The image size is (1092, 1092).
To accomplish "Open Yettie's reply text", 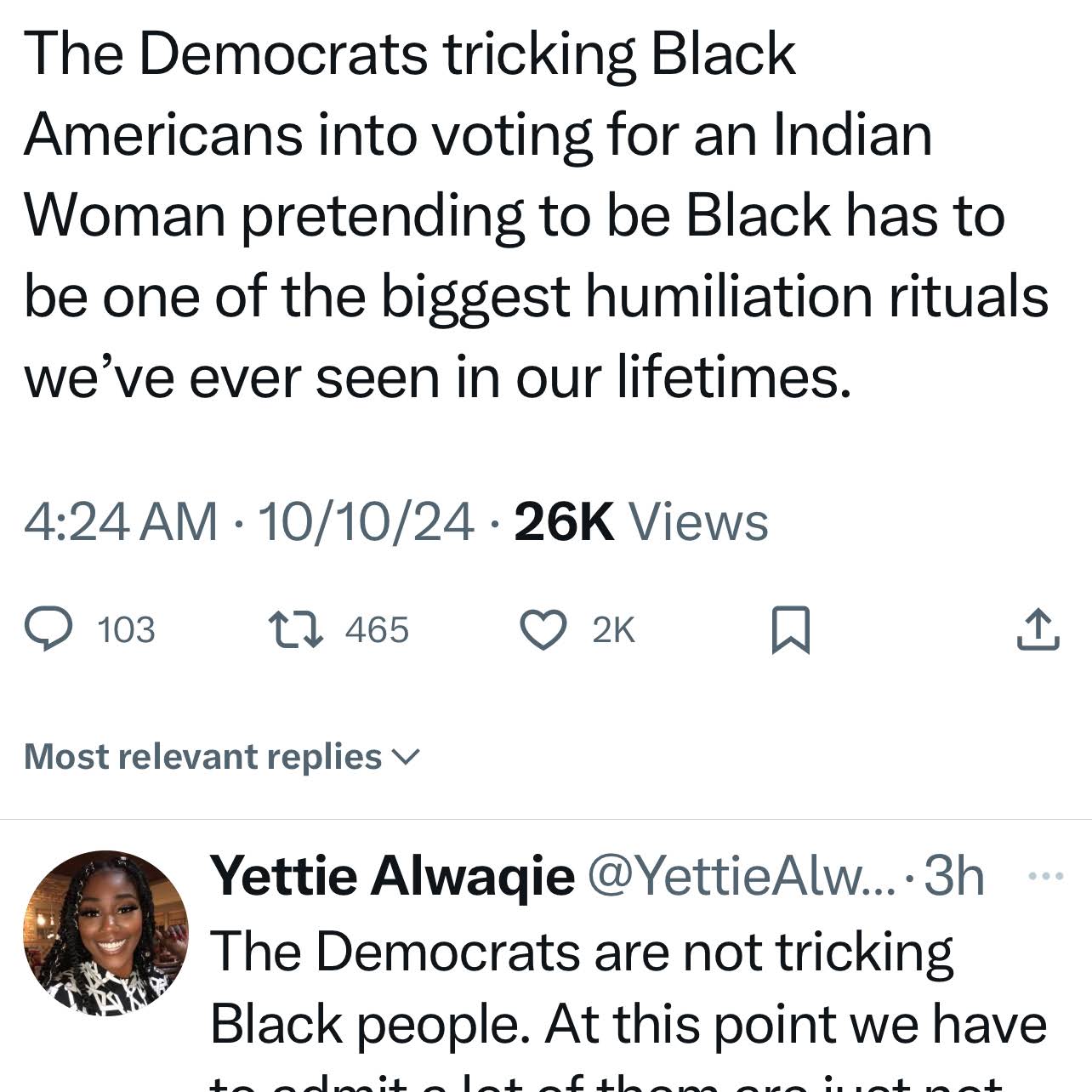I will pos(628,987).
